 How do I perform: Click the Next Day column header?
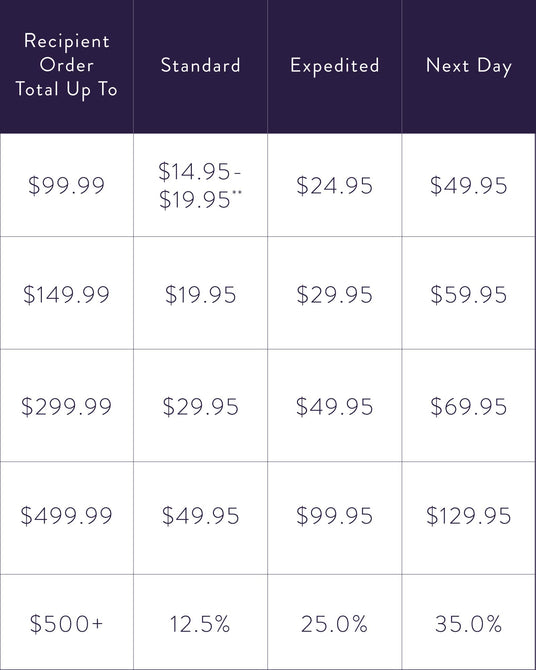click(x=468, y=67)
